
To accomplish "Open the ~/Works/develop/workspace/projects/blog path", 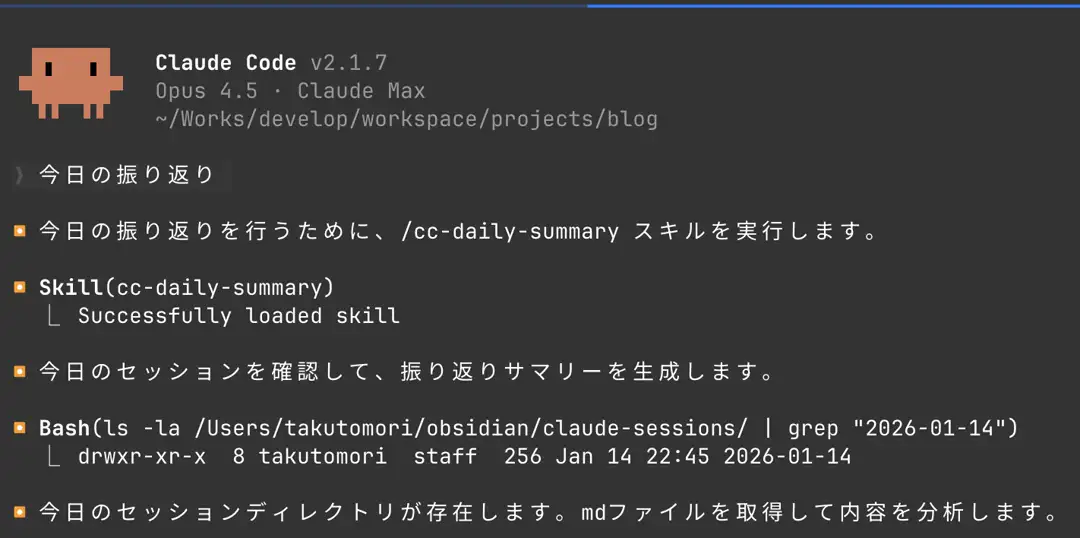I will (406, 119).
